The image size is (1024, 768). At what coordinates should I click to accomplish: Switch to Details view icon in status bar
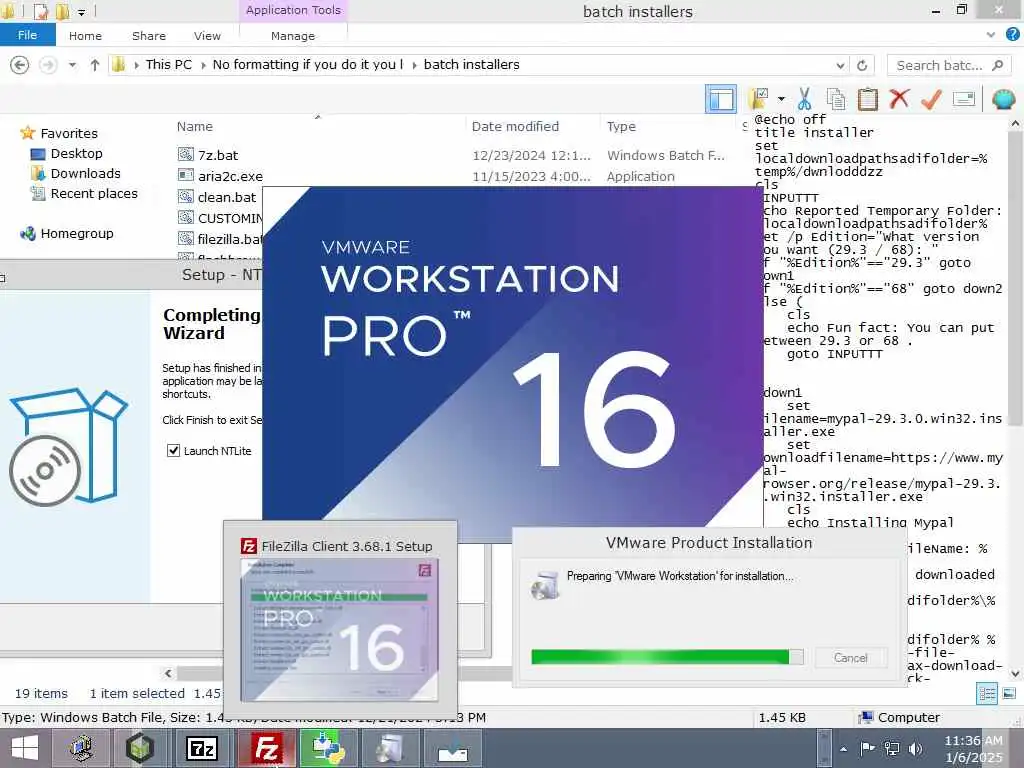[x=987, y=694]
